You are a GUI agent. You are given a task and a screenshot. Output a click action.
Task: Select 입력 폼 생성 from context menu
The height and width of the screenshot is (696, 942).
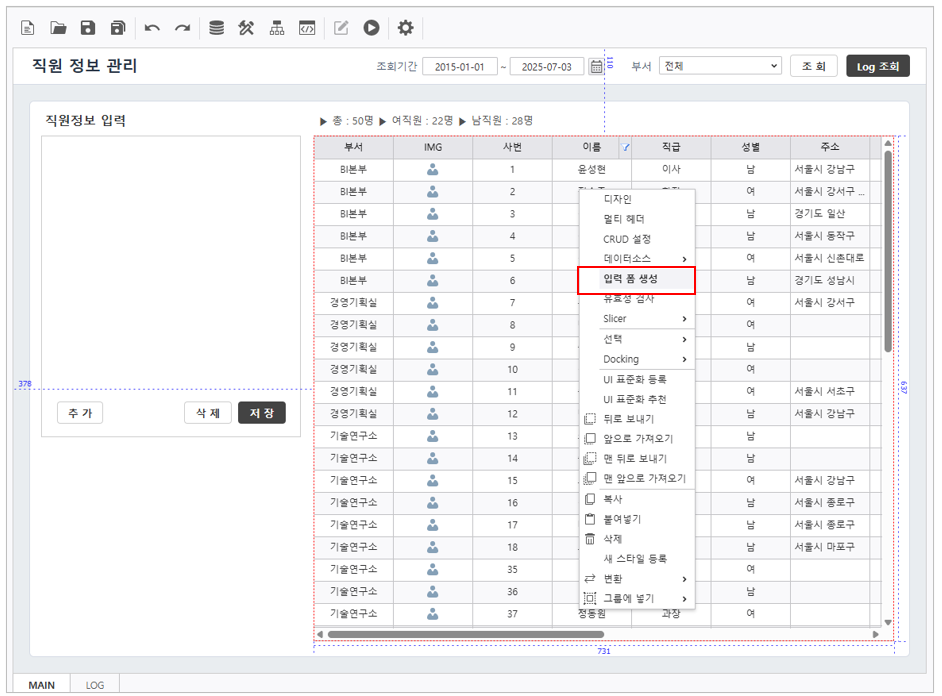[637, 279]
